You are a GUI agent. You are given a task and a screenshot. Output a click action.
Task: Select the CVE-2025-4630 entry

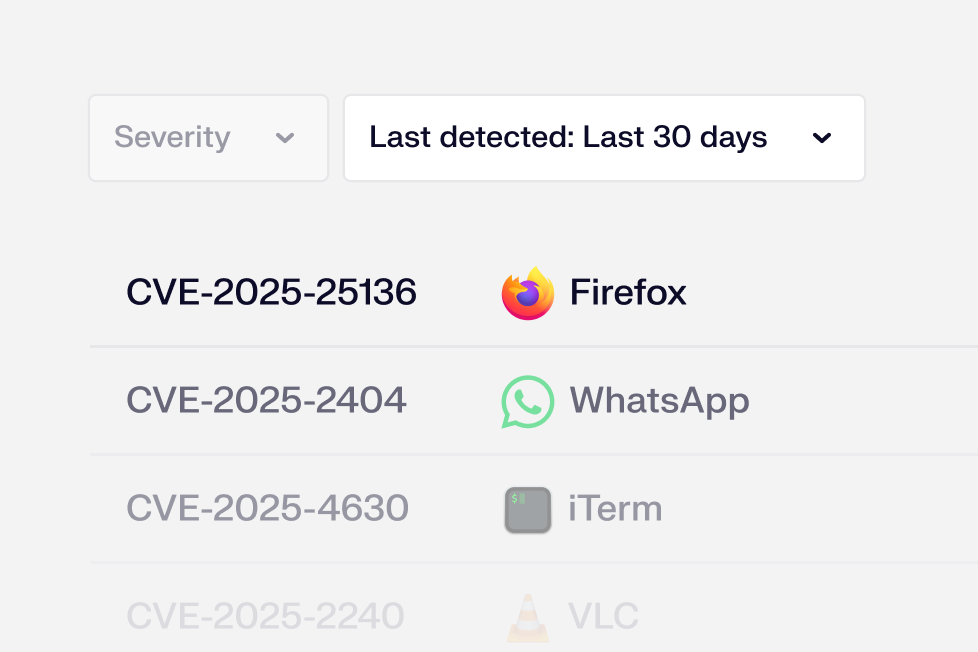click(267, 508)
